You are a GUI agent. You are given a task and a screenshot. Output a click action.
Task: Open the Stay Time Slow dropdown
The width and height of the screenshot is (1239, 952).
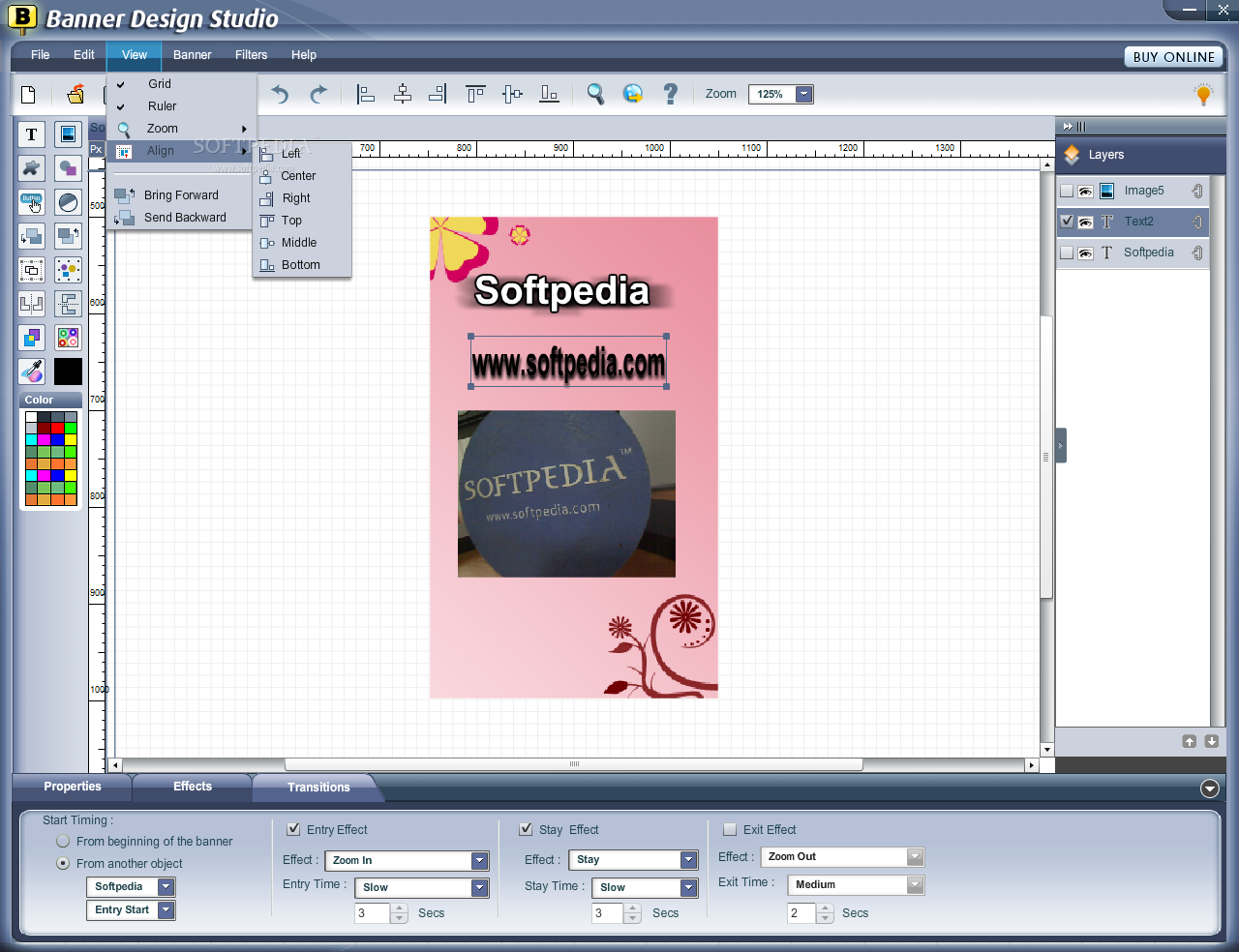pos(688,887)
